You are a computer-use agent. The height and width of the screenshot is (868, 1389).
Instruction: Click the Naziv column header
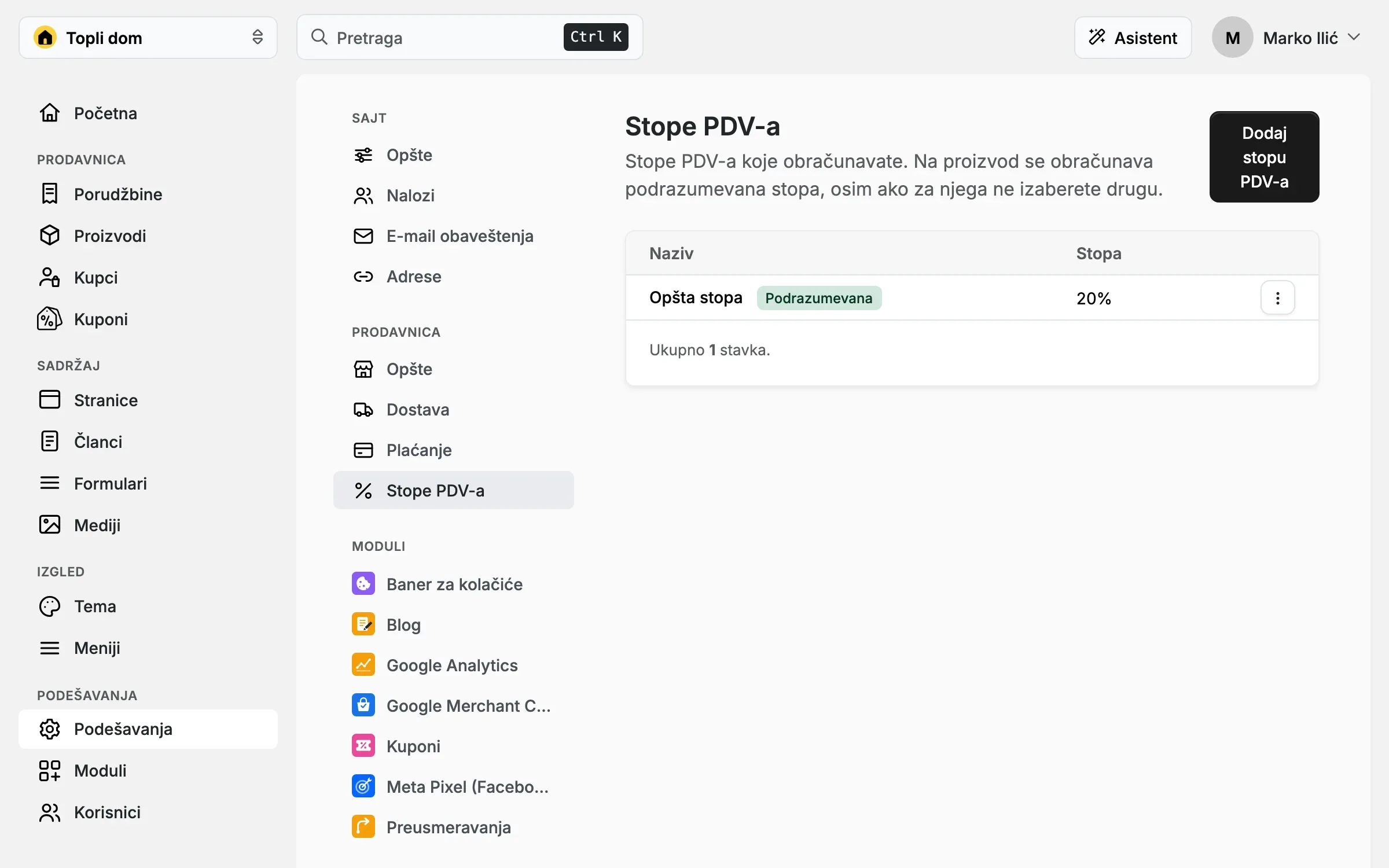point(671,253)
